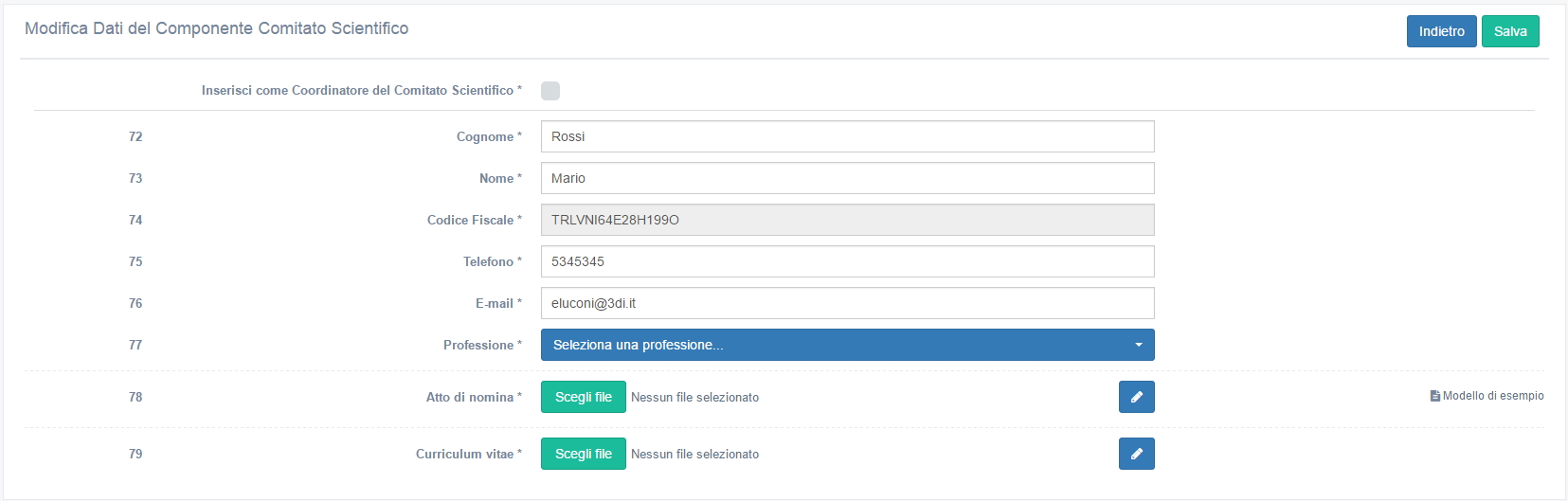Click the pencil icon for Curriculum vitae

tap(1136, 454)
